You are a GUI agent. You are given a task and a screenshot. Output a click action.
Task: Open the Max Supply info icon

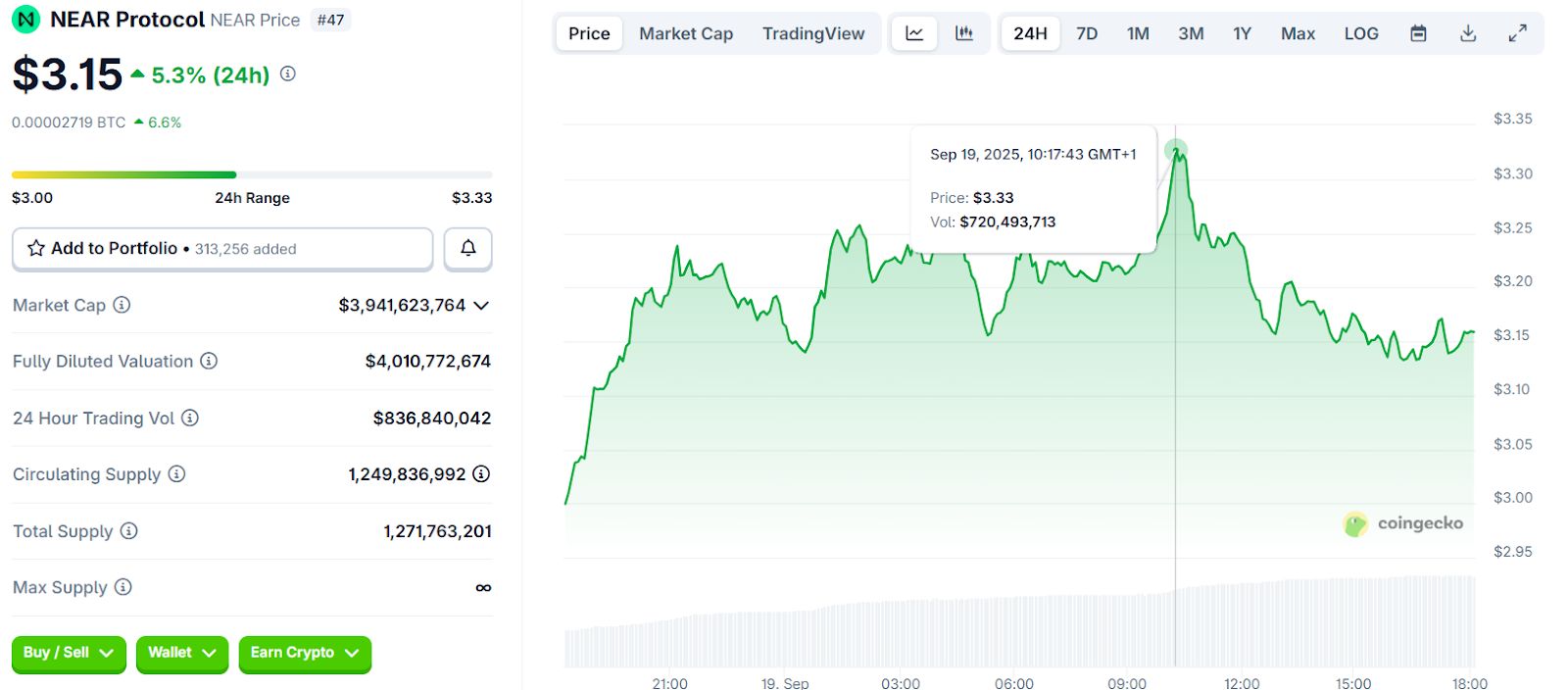click(123, 587)
